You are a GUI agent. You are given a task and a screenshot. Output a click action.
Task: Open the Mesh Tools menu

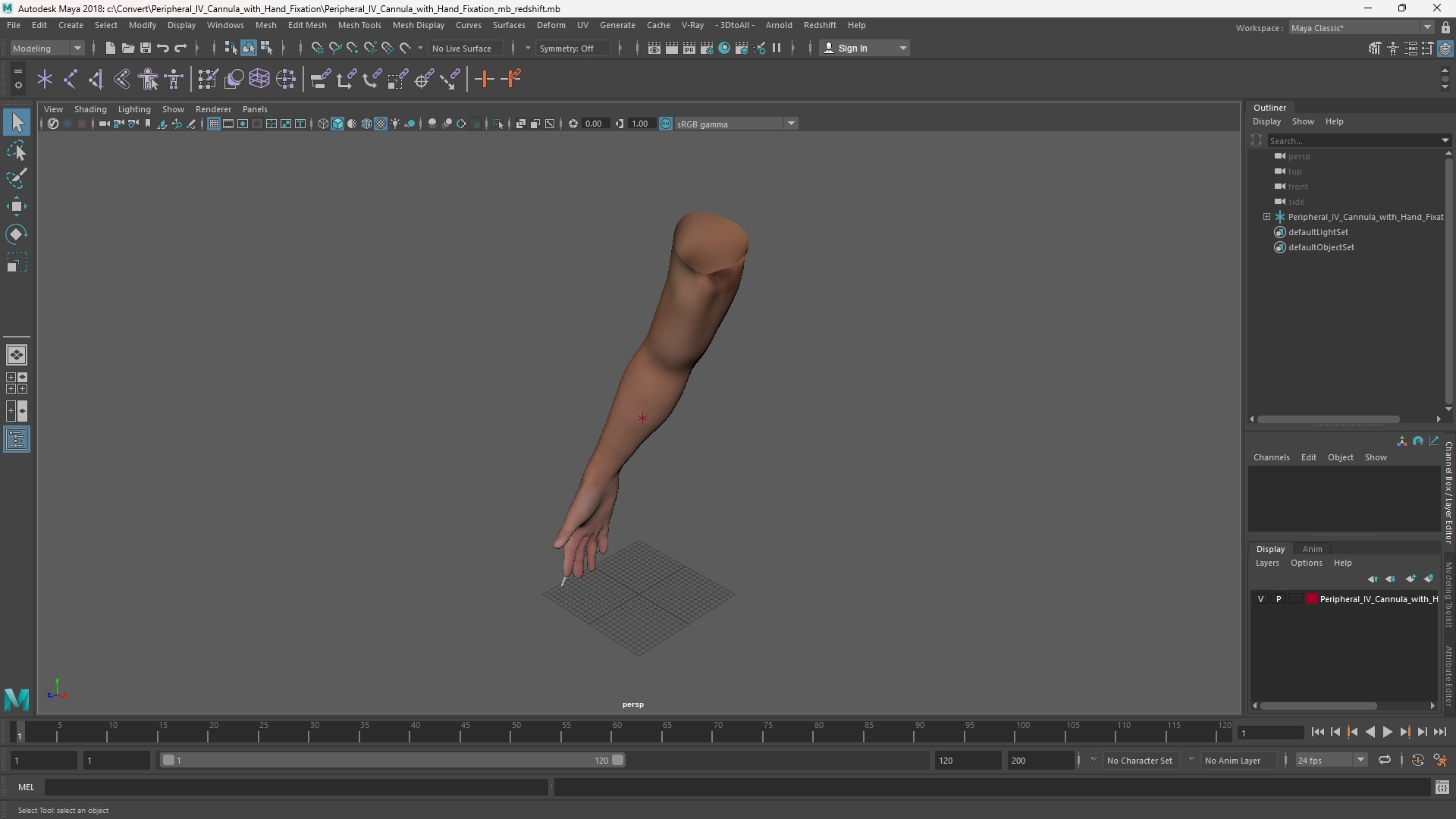click(359, 25)
